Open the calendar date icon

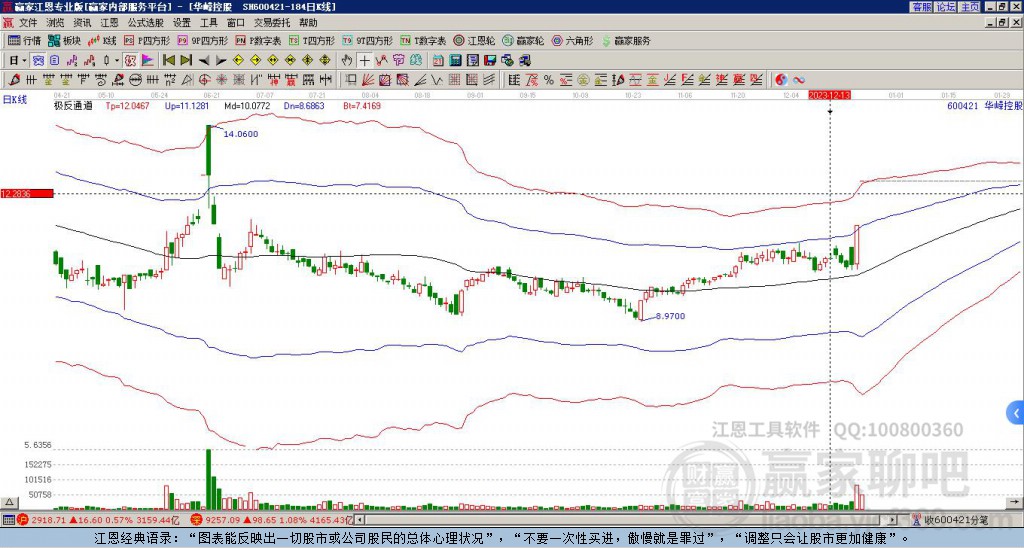tap(438, 61)
